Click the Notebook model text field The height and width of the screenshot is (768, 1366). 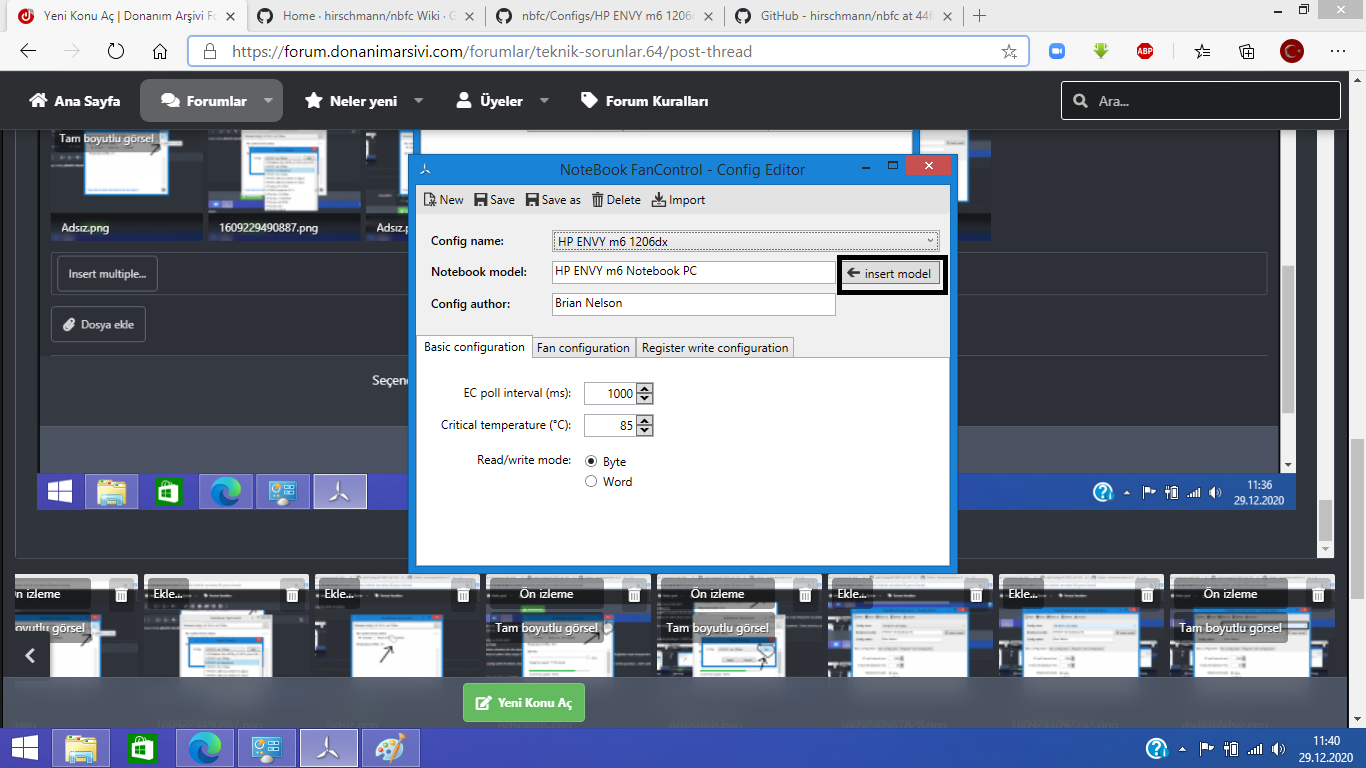click(693, 272)
